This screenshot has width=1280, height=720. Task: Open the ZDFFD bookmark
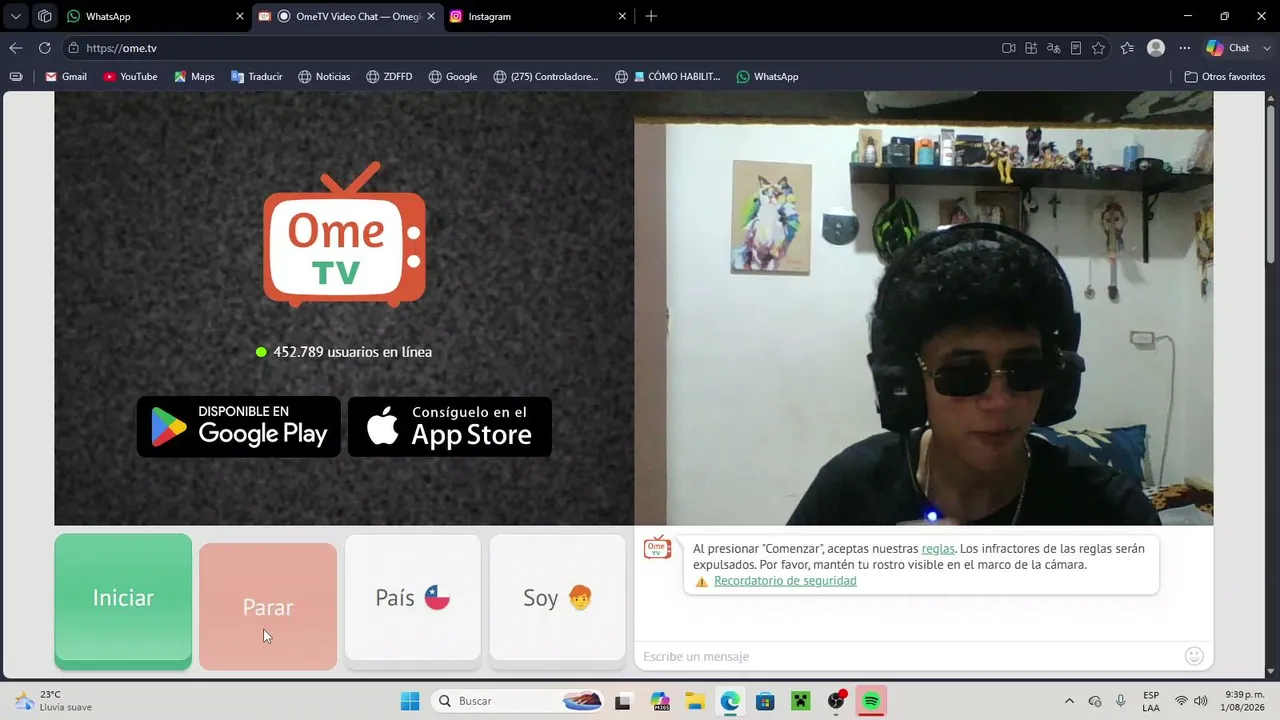(389, 77)
